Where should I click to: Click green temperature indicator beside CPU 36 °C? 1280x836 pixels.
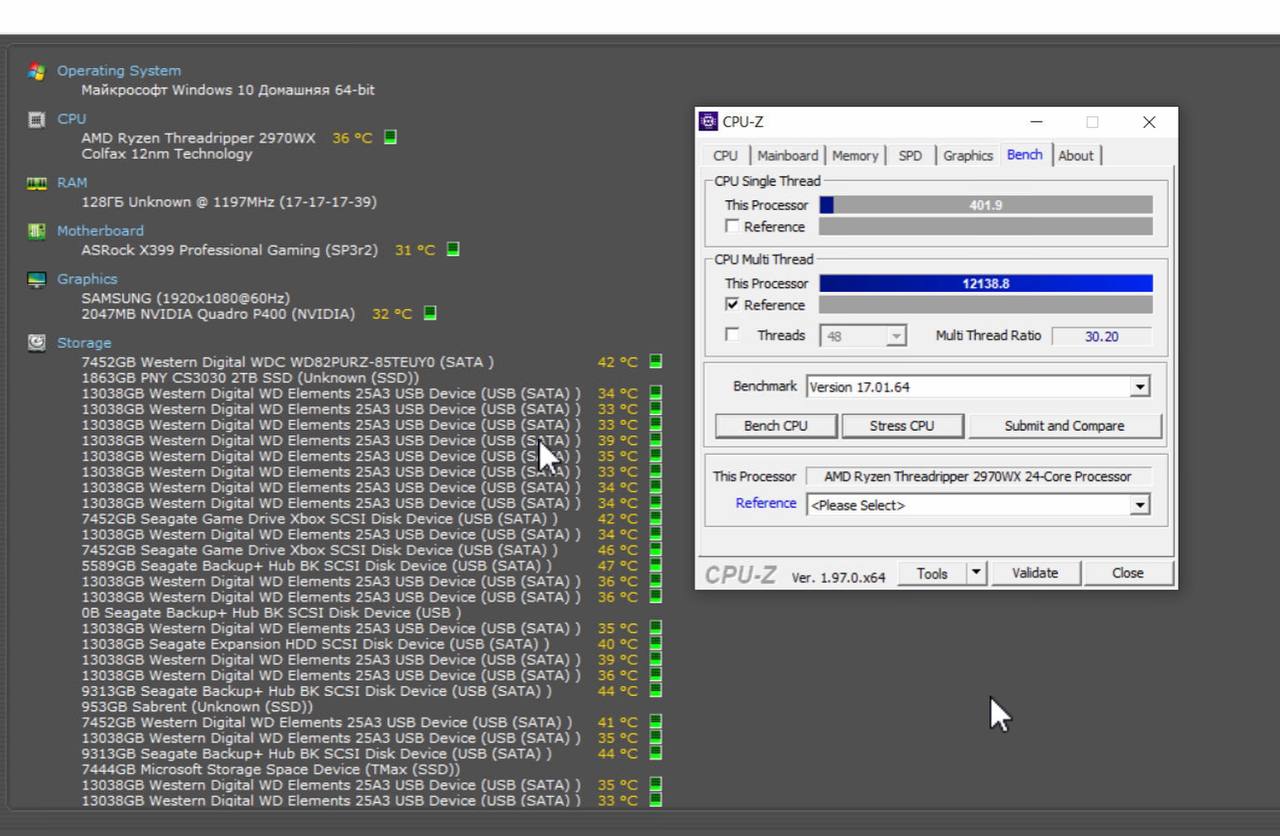(390, 137)
